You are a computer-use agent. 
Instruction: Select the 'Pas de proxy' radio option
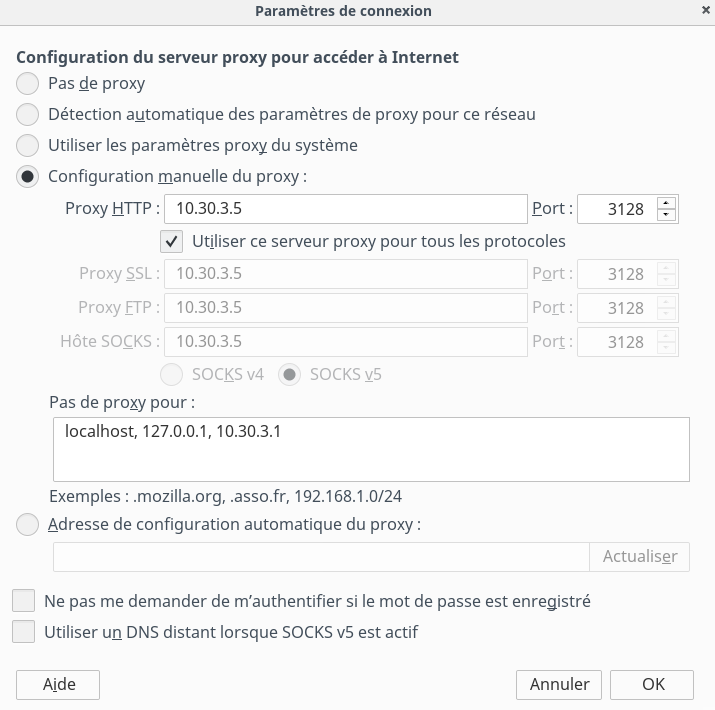(28, 83)
